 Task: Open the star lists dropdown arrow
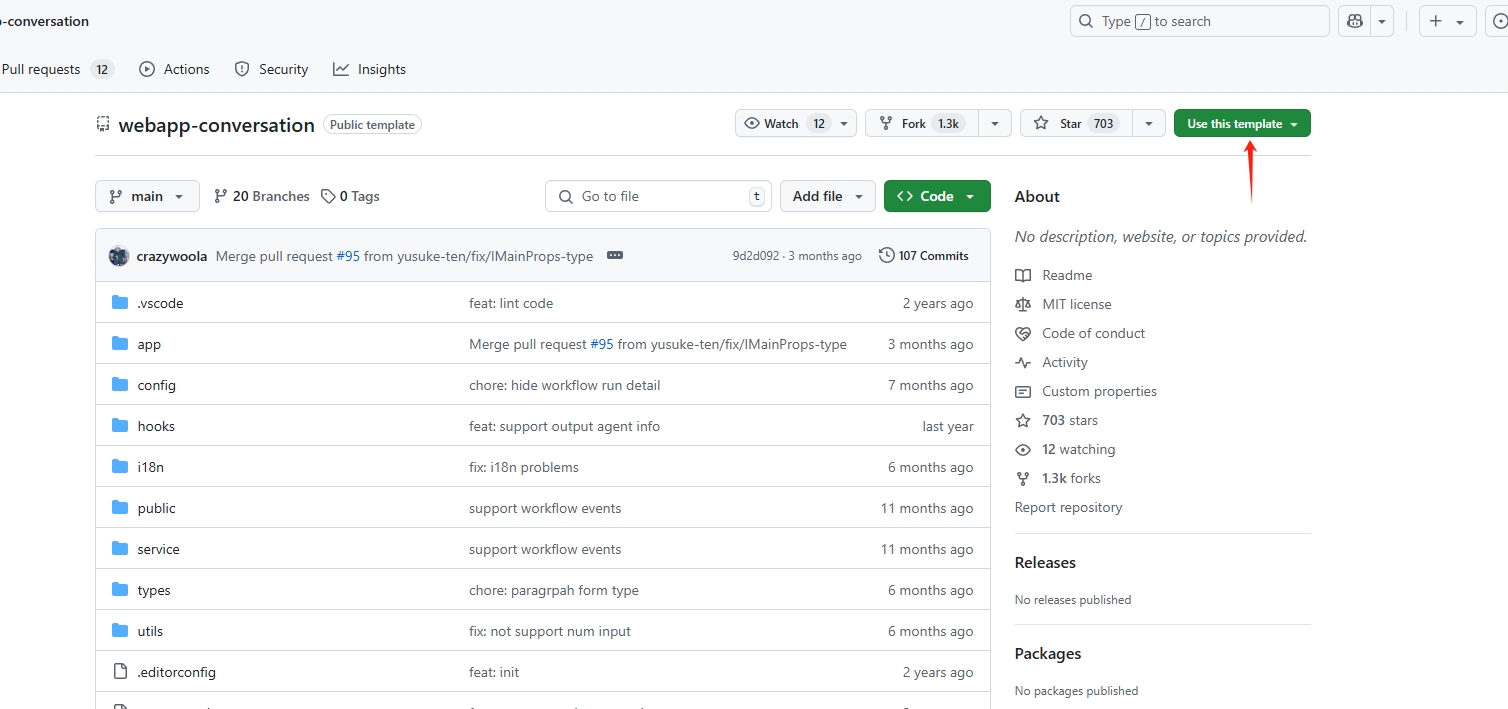(x=1149, y=124)
